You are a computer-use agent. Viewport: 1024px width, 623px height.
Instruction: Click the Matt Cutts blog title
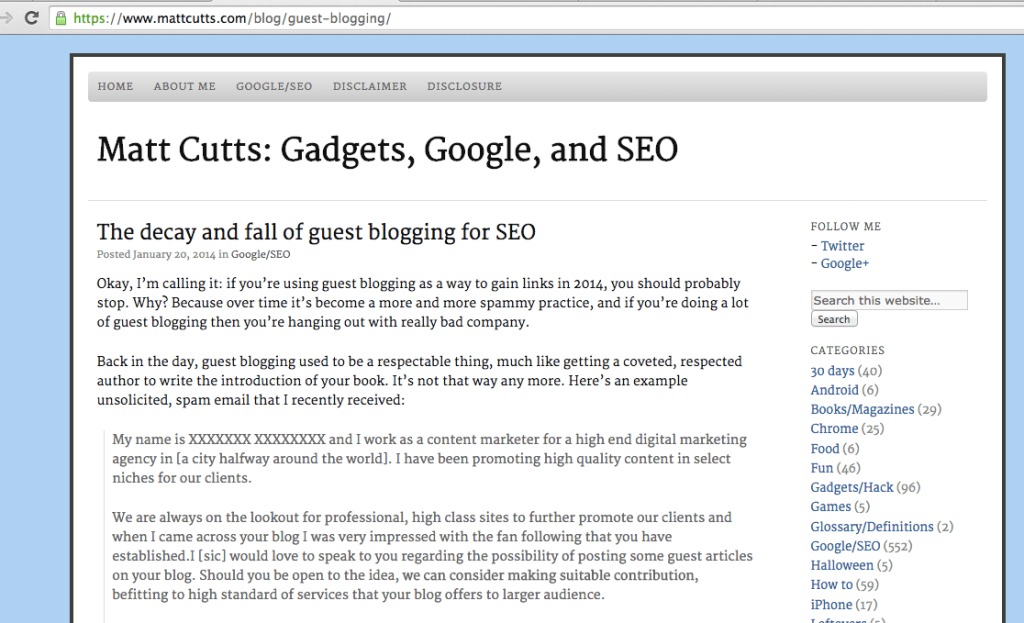387,150
